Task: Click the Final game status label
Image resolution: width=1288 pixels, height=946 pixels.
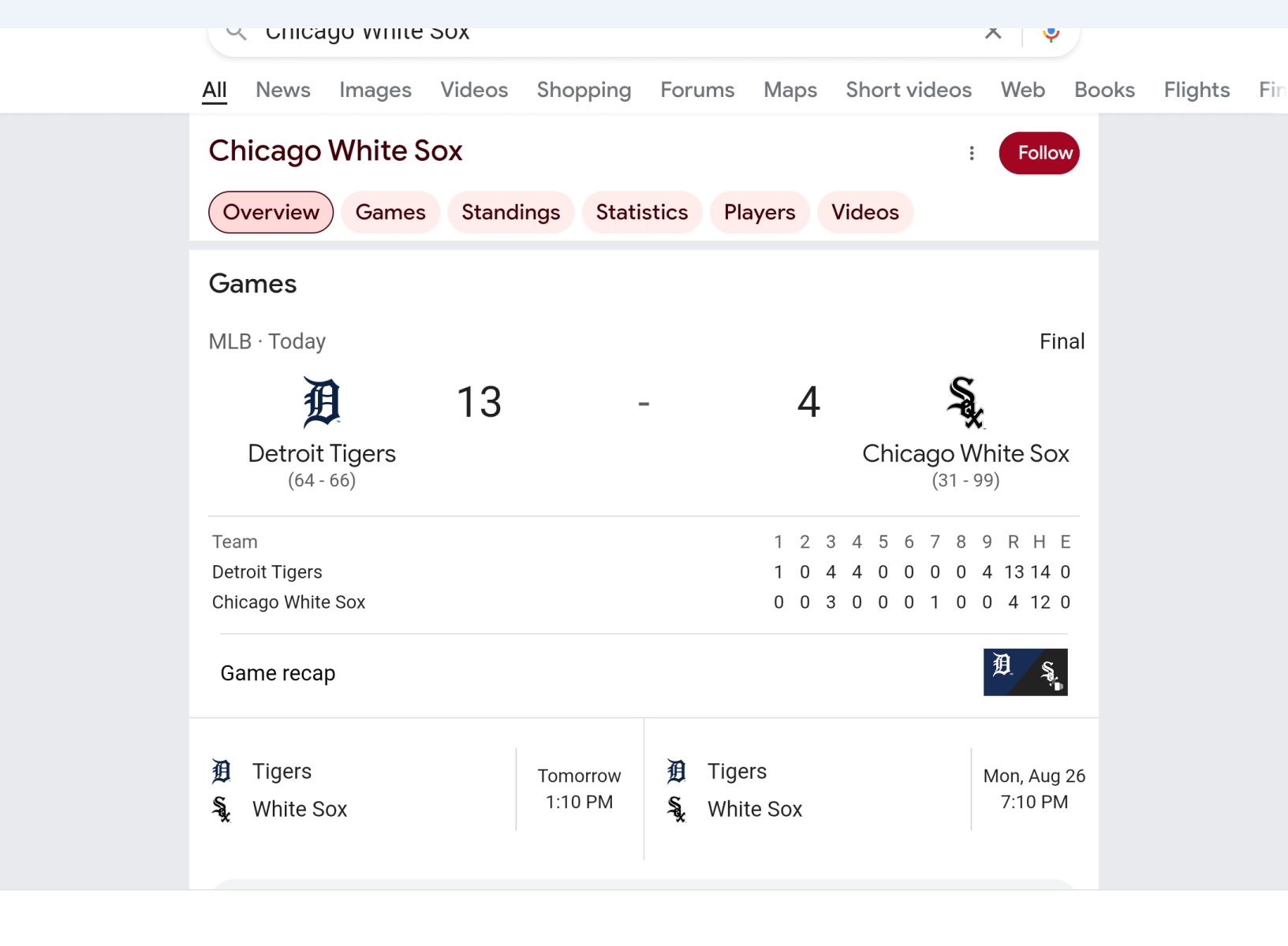Action: pos(1062,341)
